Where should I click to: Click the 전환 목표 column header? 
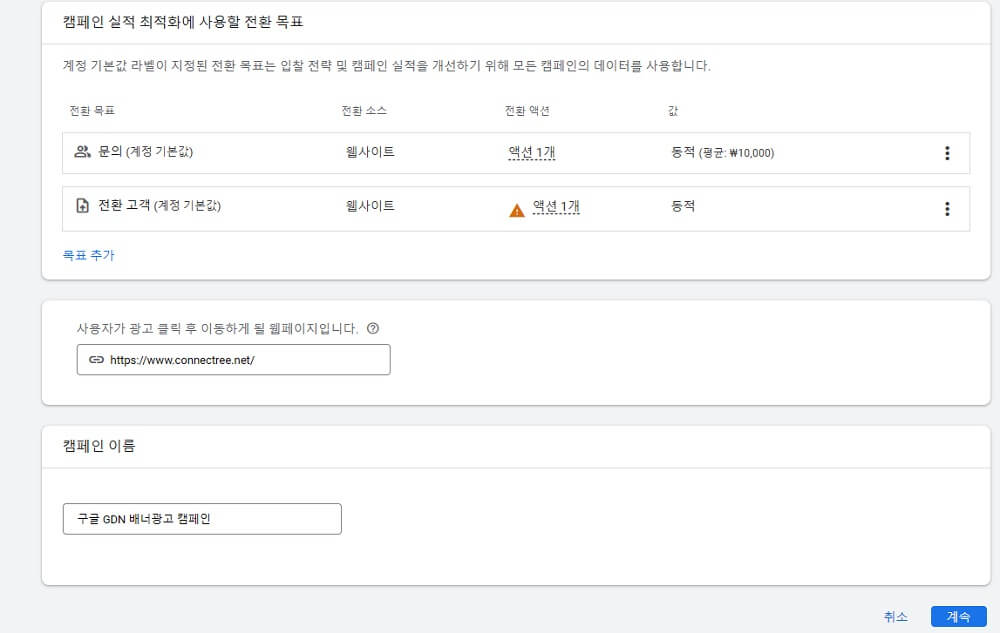92,110
